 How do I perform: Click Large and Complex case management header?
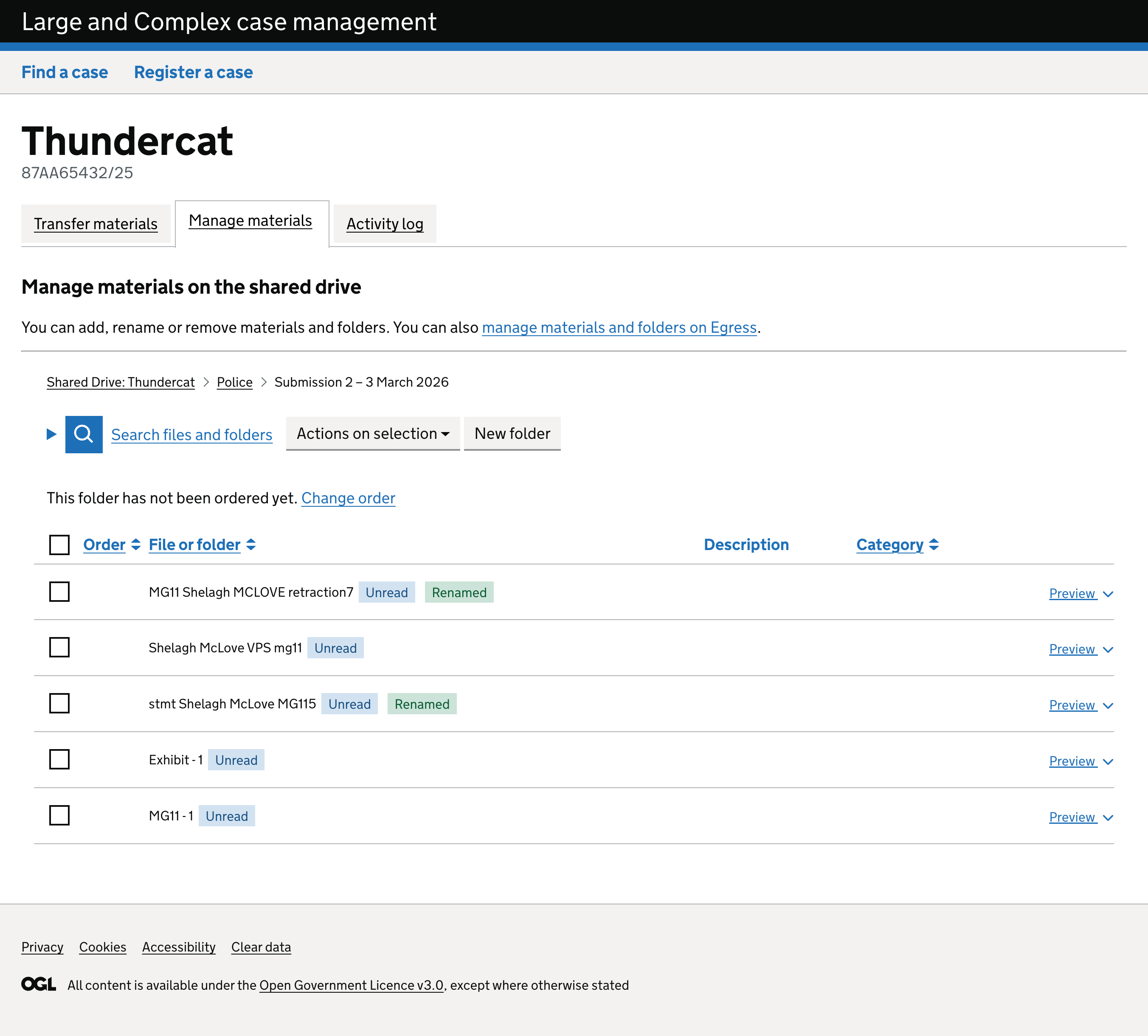point(229,22)
